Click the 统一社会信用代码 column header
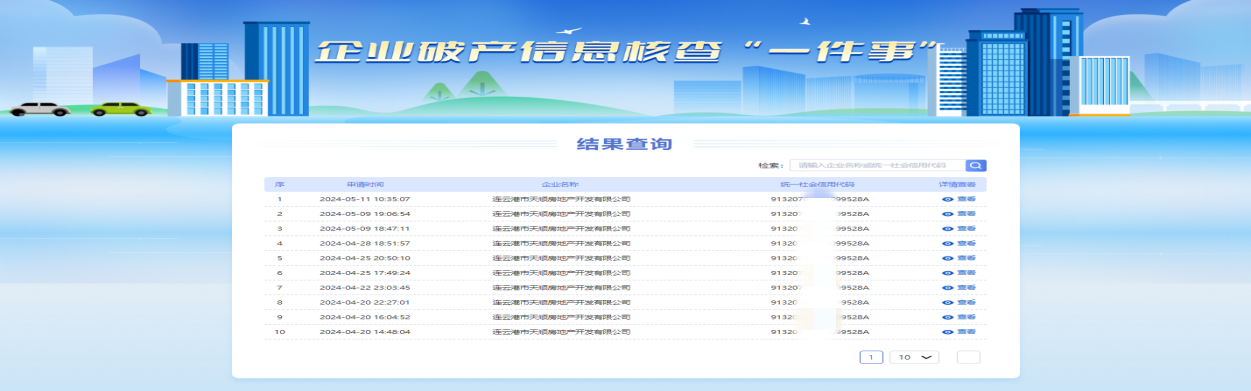The image size is (1251, 391). [818, 184]
